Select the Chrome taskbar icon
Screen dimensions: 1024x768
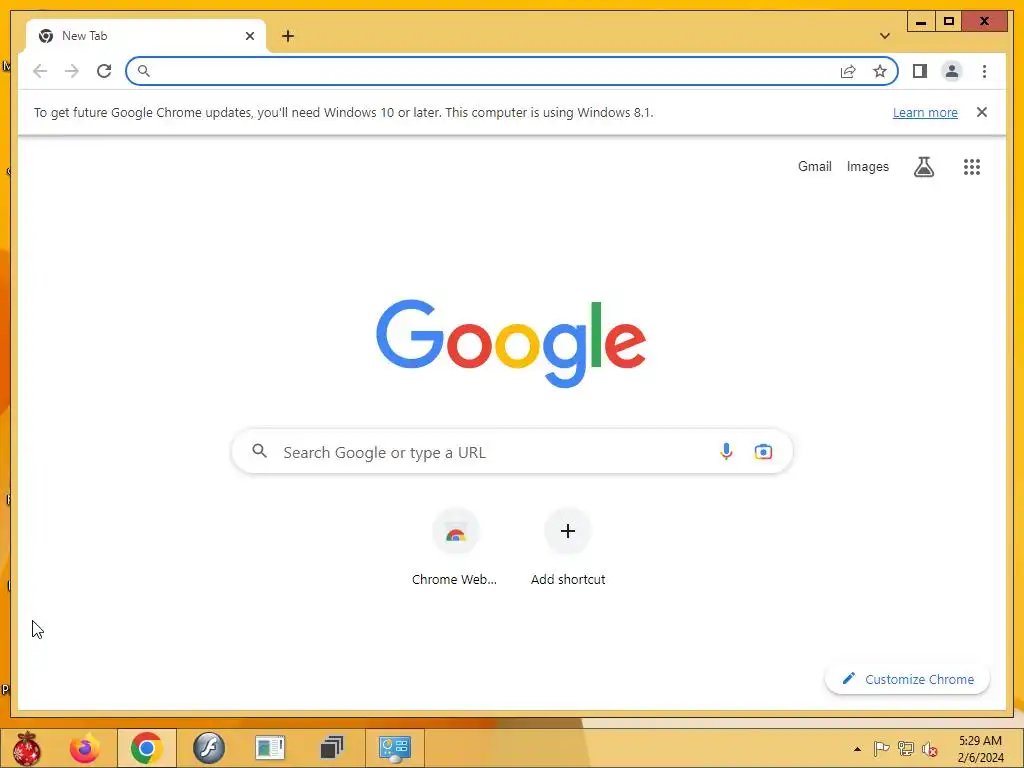[146, 748]
